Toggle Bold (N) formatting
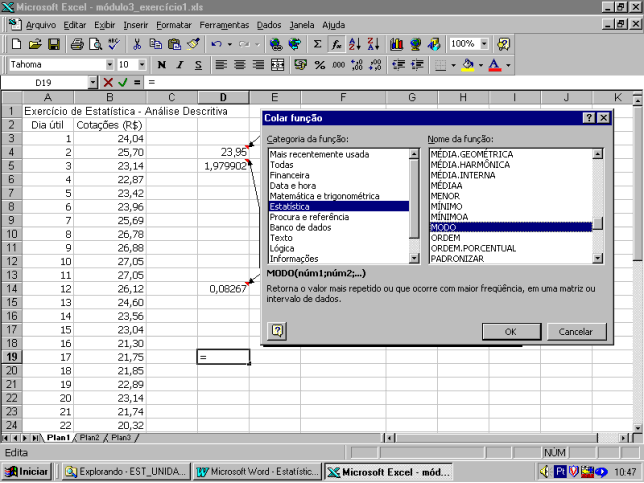Image resolution: width=644 pixels, height=483 pixels. tap(161, 64)
